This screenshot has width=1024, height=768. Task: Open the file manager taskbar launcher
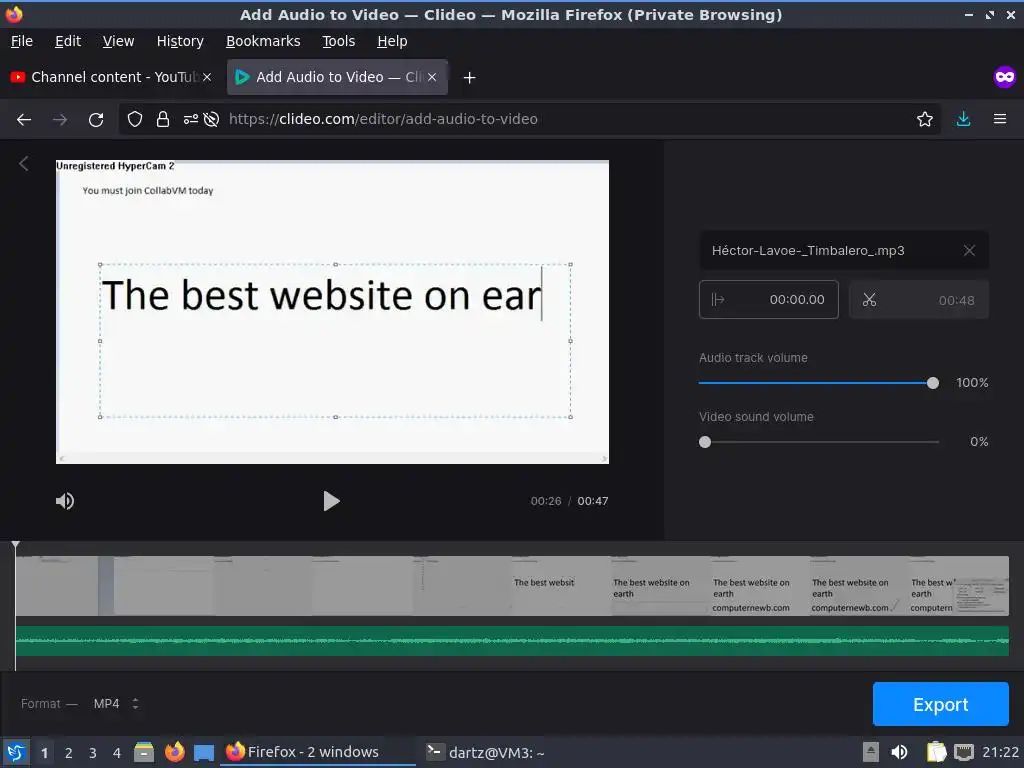(x=144, y=752)
